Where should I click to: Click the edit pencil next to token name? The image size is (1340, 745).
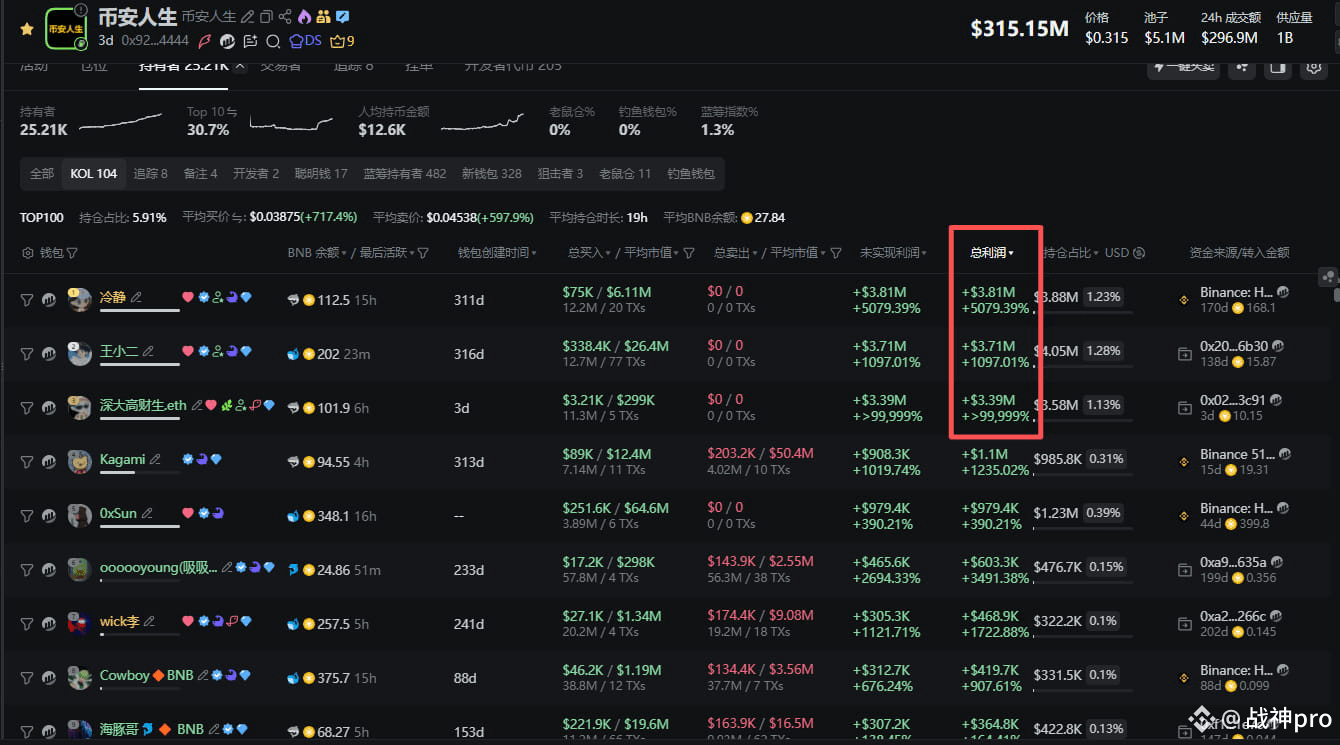click(x=248, y=17)
